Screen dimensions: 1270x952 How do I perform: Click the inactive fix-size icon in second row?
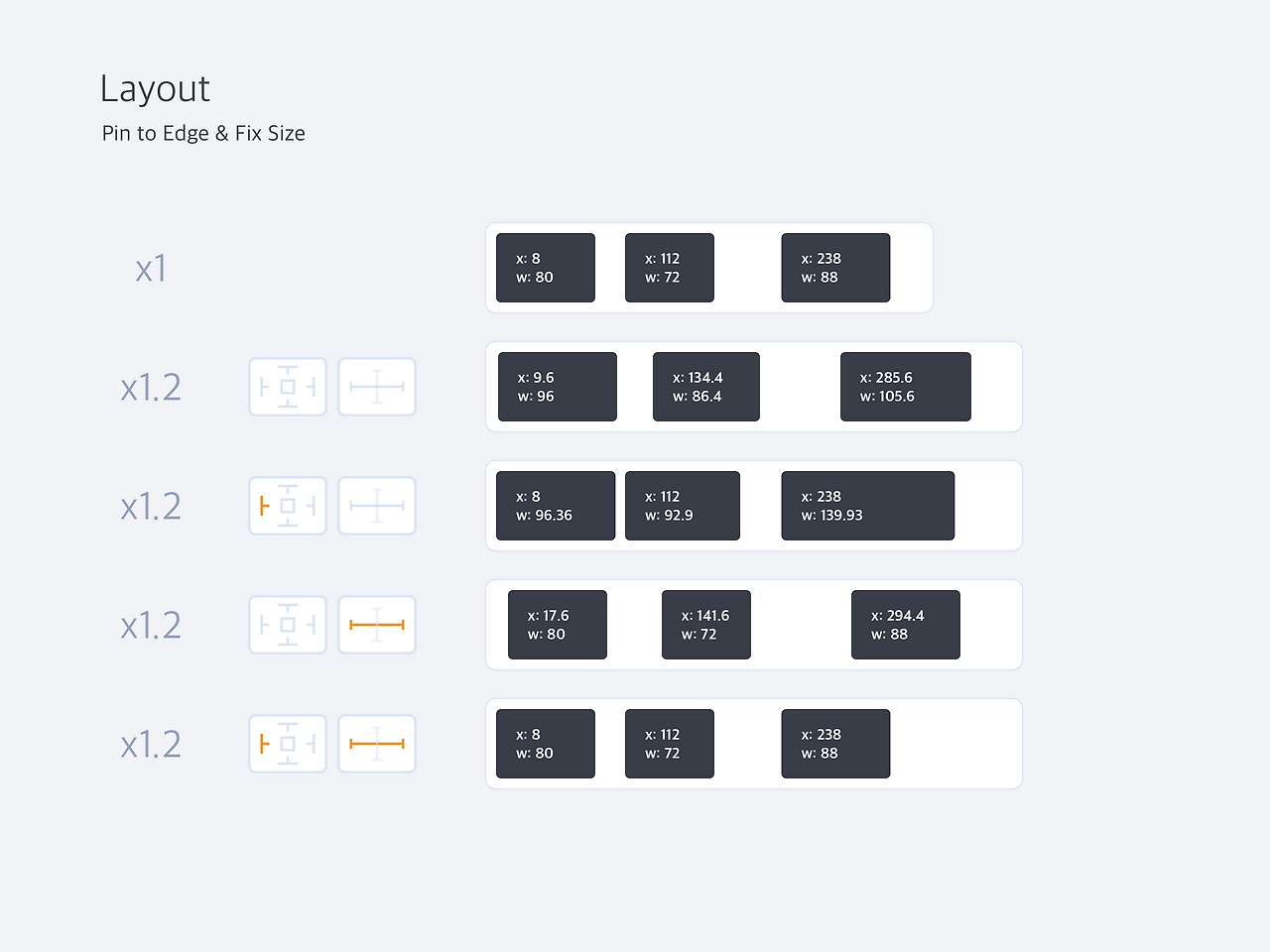(x=377, y=387)
